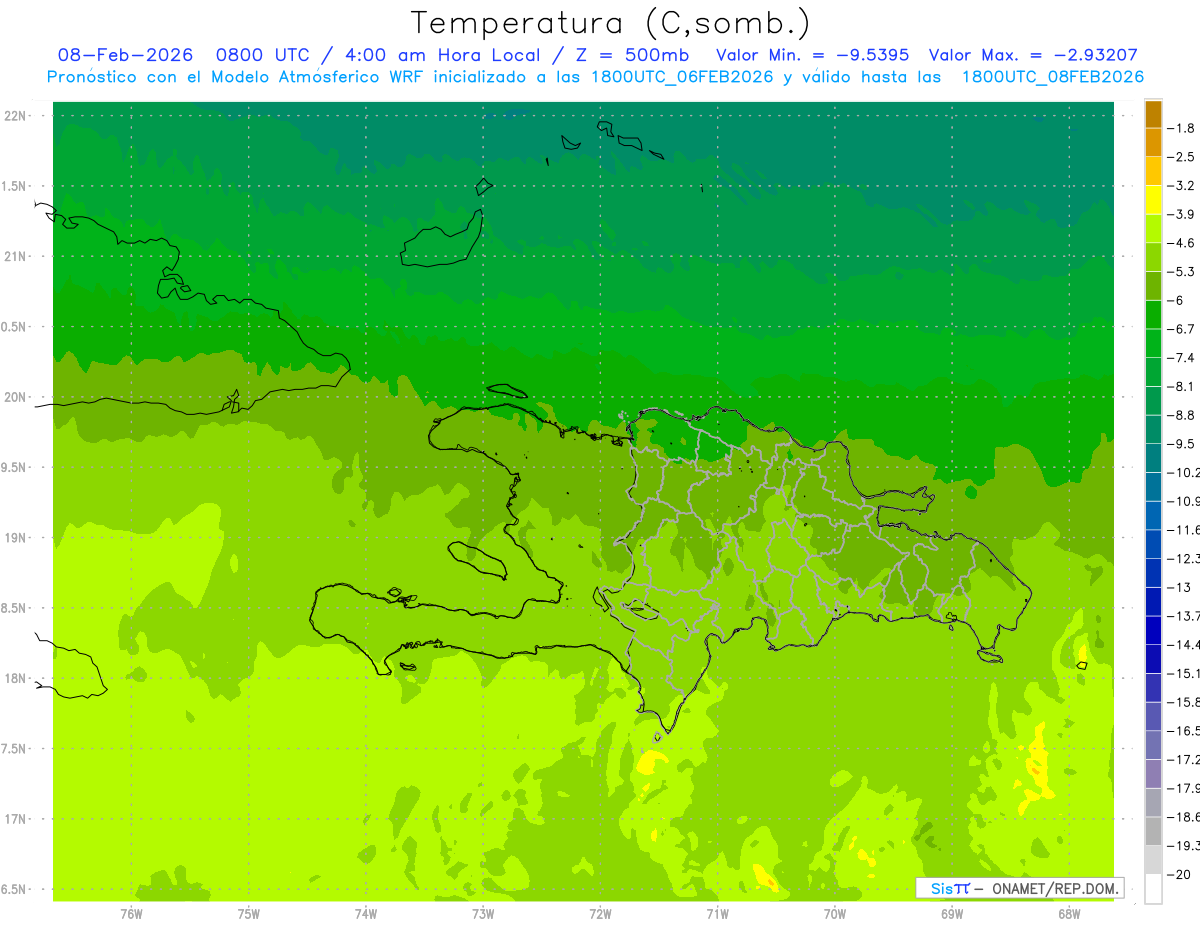1200x927 pixels.
Task: Click the legend value '-6.7'
Action: pos(1182,329)
